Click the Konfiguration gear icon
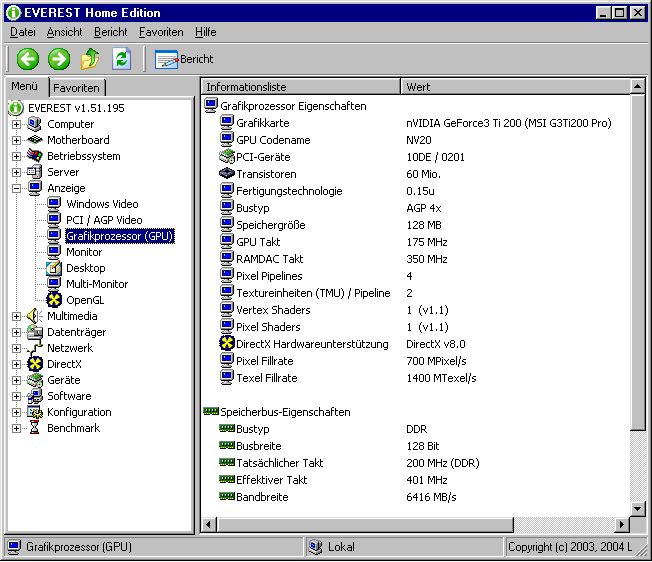This screenshot has height=562, width=652. tap(35, 412)
